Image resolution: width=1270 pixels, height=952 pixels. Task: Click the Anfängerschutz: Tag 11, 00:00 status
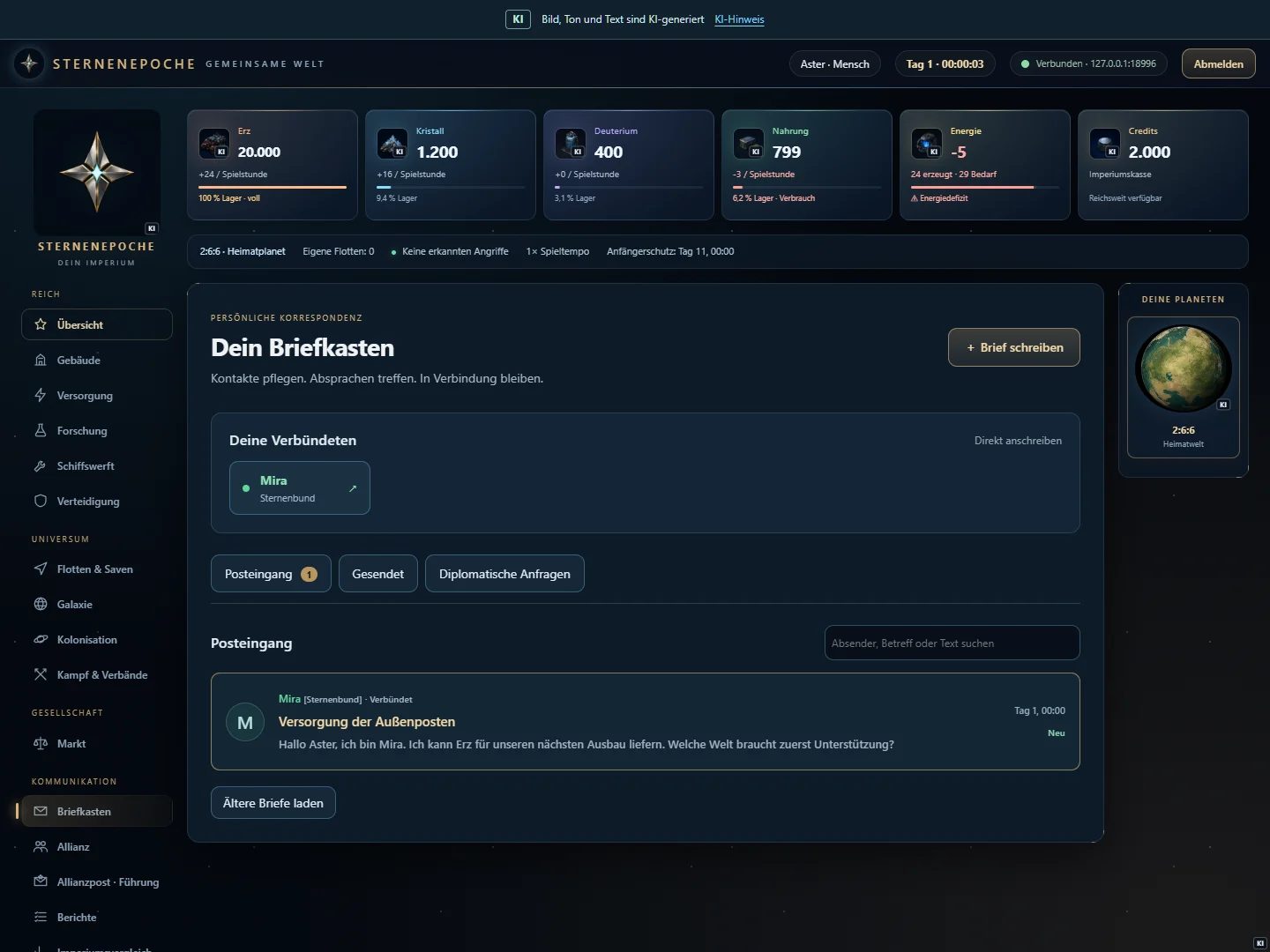[x=670, y=251]
